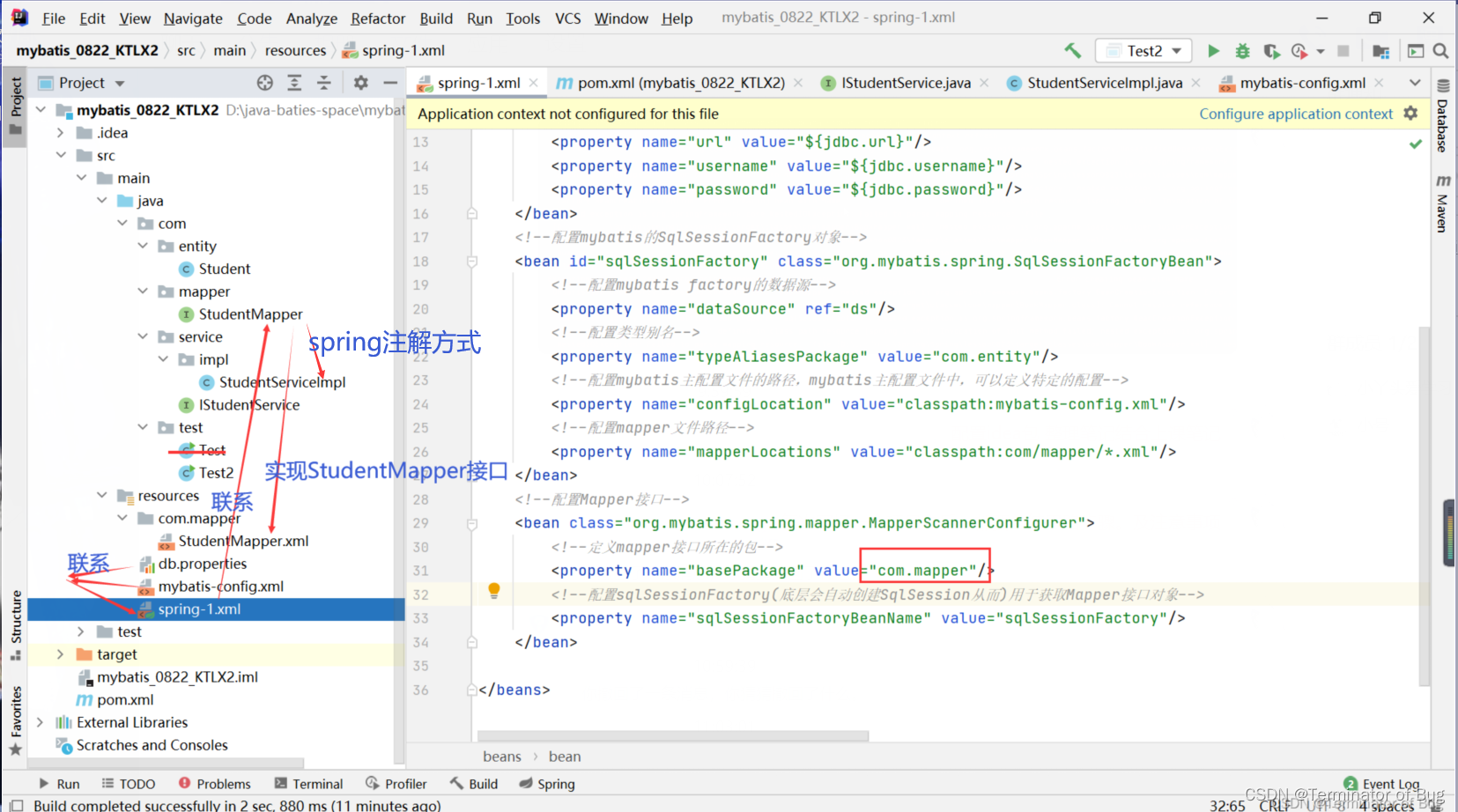The image size is (1458, 812).
Task: Locate current file in project tree icon
Action: (265, 83)
